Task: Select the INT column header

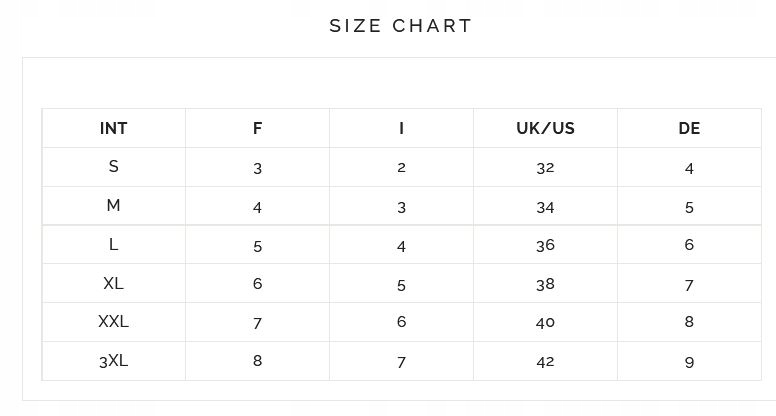Action: 114,128
